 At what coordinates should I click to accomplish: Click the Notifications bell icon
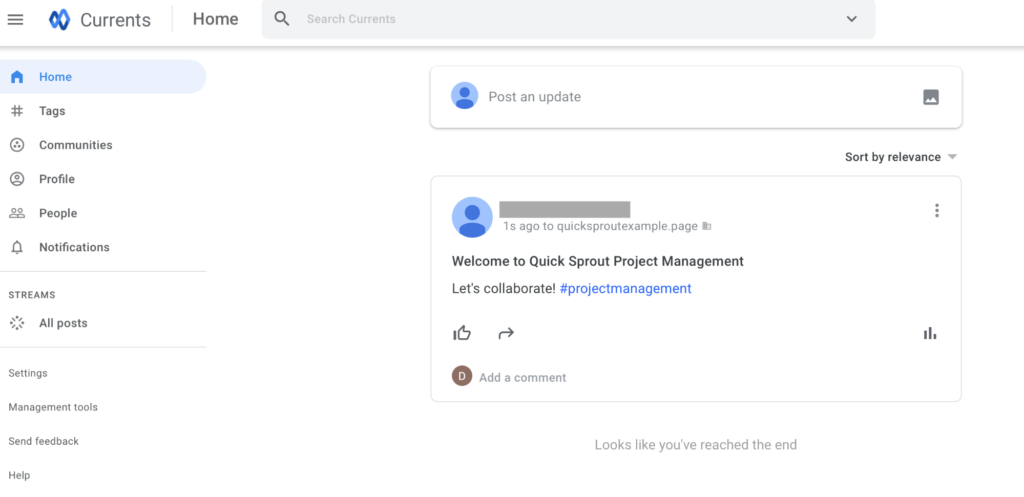point(17,248)
